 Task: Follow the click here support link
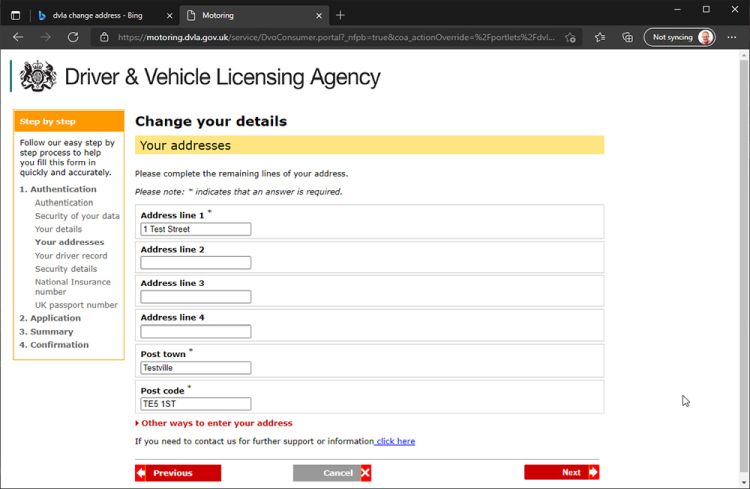[x=395, y=441]
